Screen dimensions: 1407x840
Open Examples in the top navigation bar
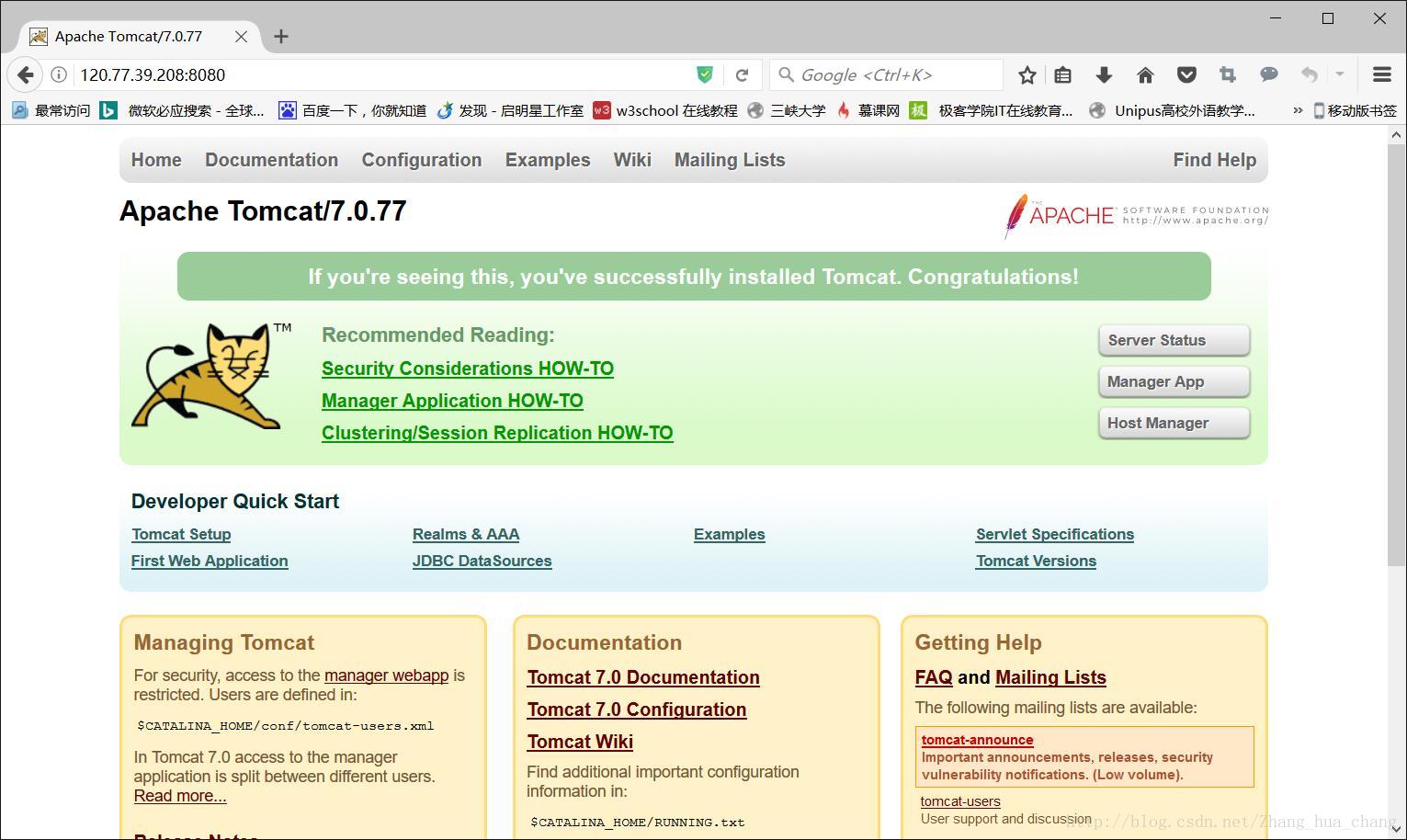pos(548,160)
